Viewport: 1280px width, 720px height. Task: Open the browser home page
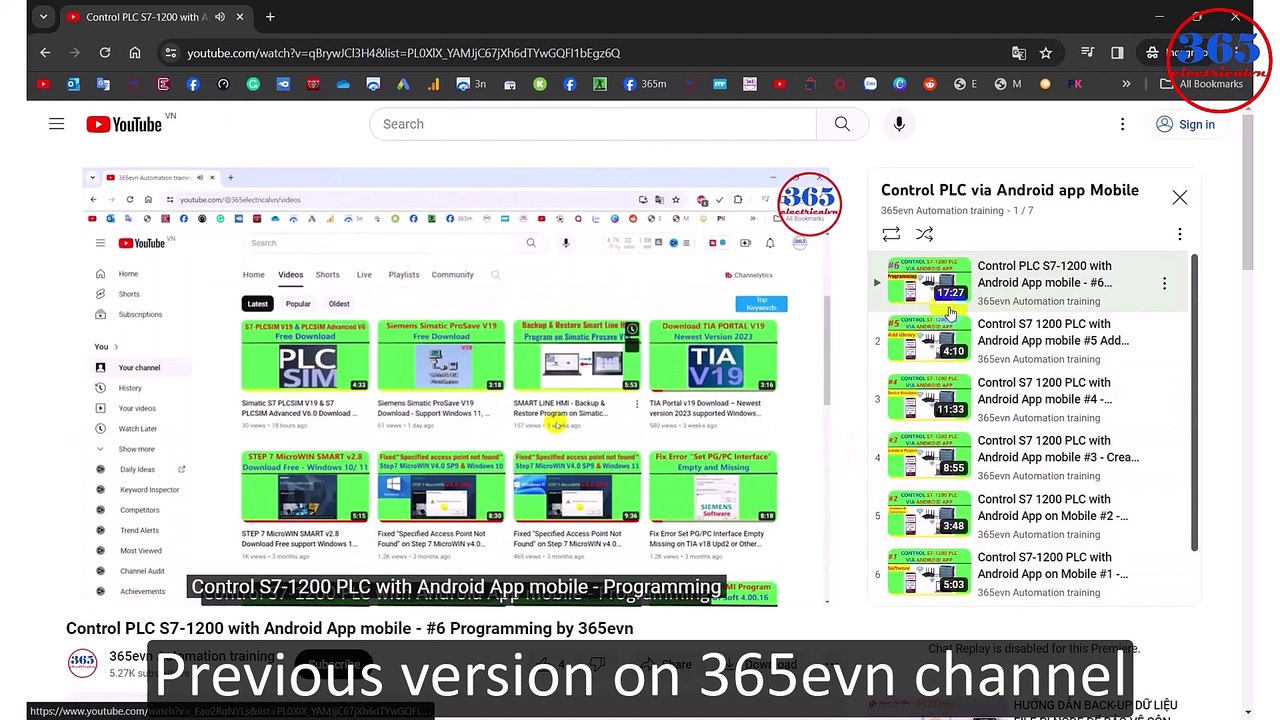pos(135,53)
